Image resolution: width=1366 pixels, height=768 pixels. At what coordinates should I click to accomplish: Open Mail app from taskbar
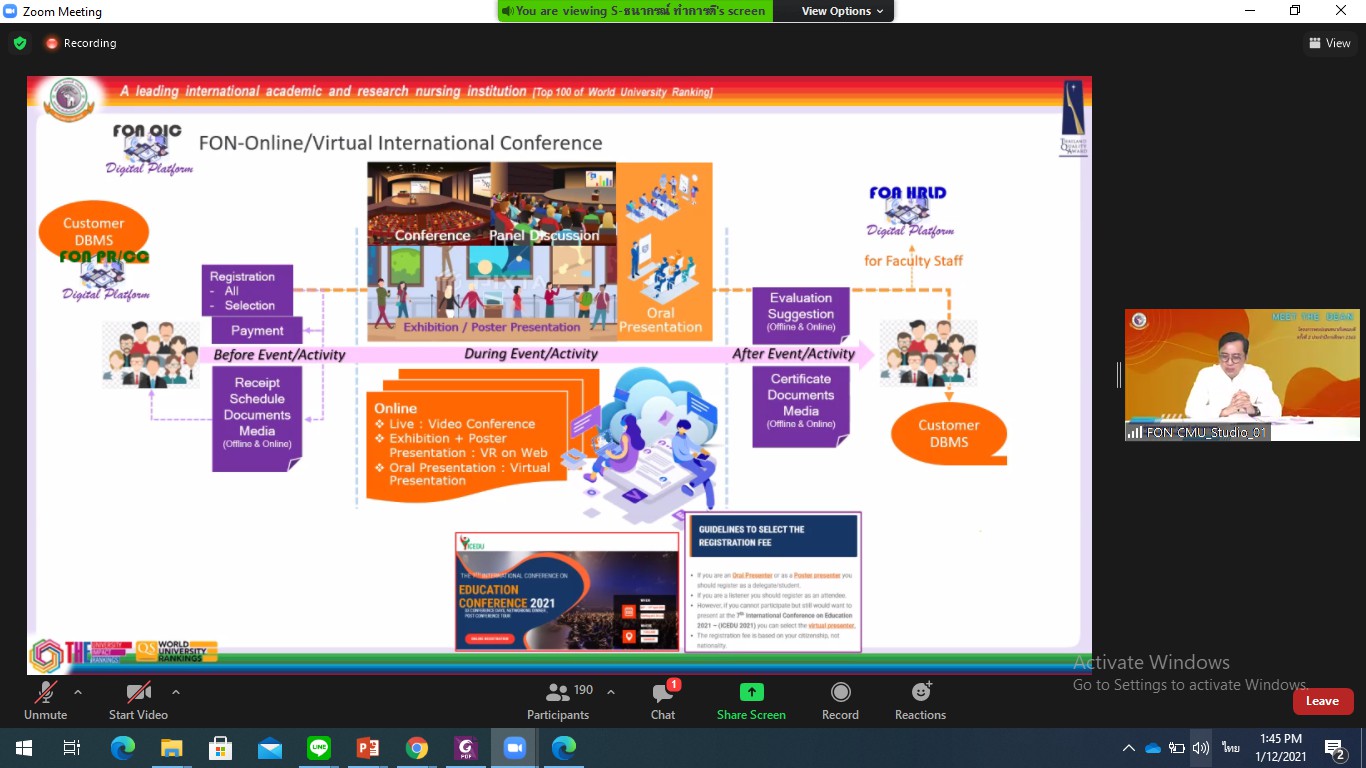[x=270, y=748]
